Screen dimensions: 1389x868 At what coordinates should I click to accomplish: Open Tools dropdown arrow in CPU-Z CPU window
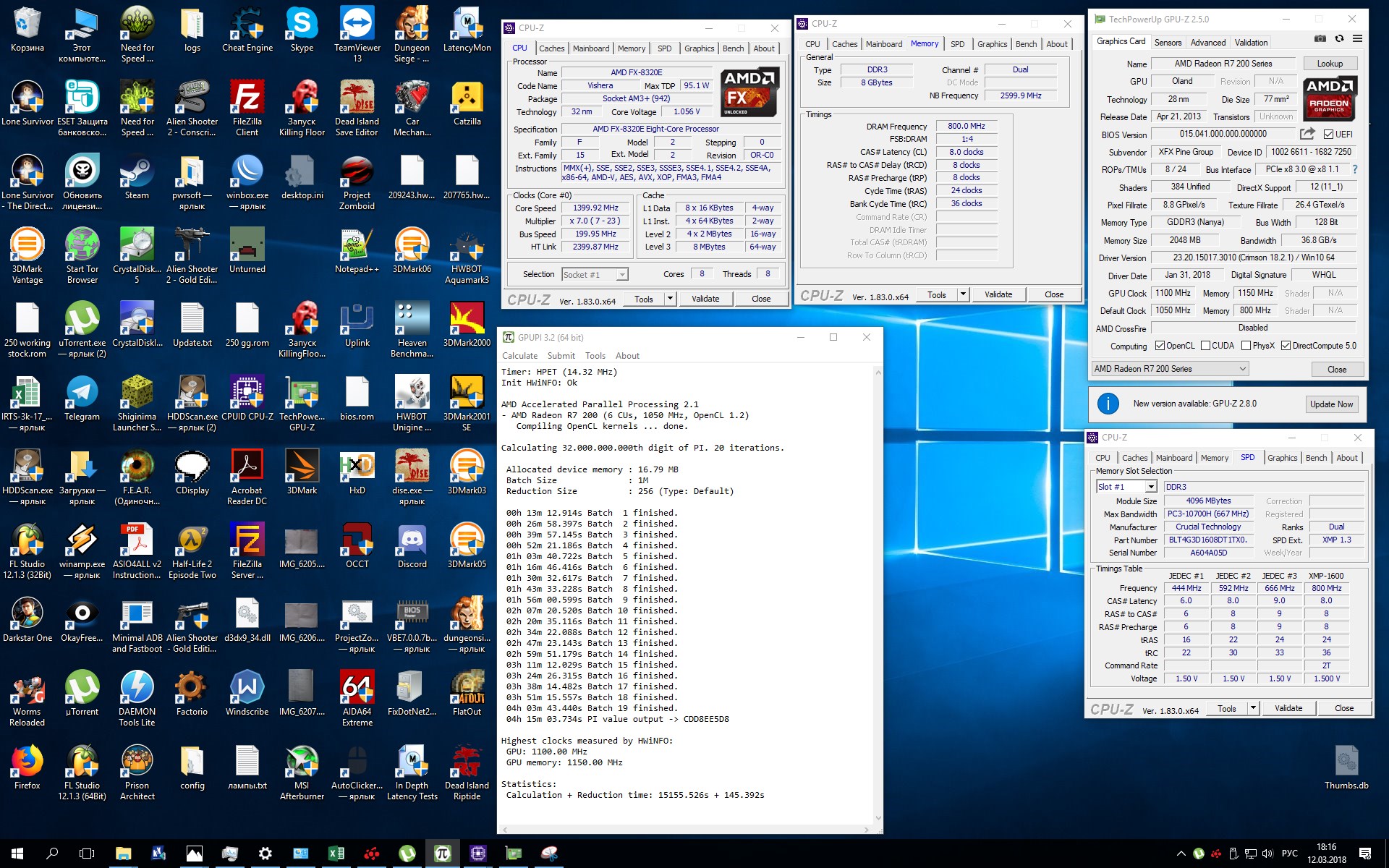coord(671,299)
